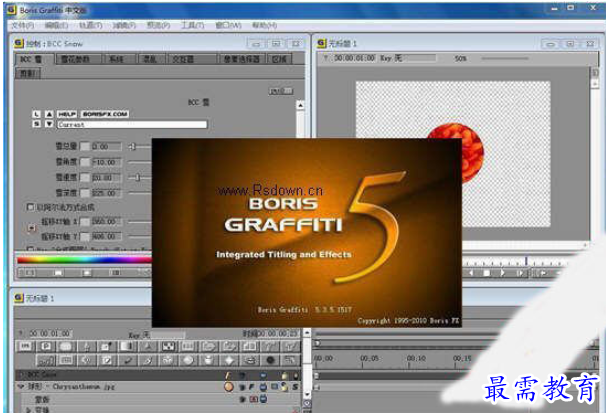The image size is (606, 420).
Task: Toggle the animate box beside the X axis field
Action: coord(85,221)
